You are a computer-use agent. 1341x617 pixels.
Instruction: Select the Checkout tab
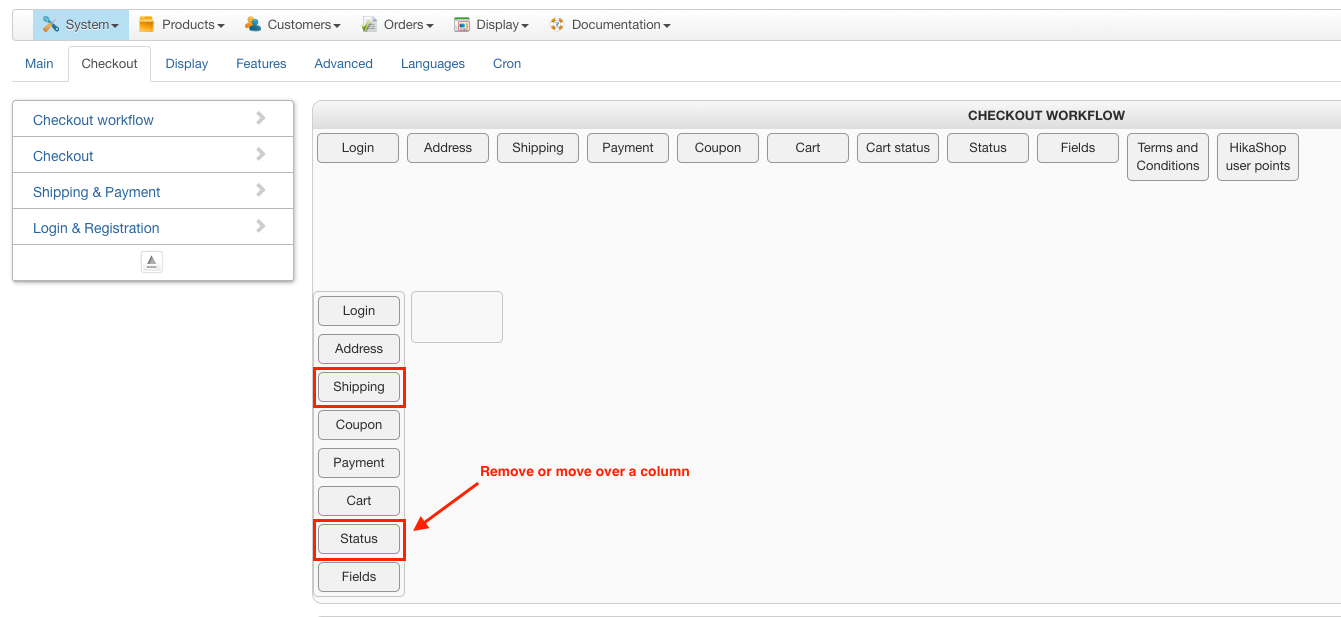pos(109,63)
